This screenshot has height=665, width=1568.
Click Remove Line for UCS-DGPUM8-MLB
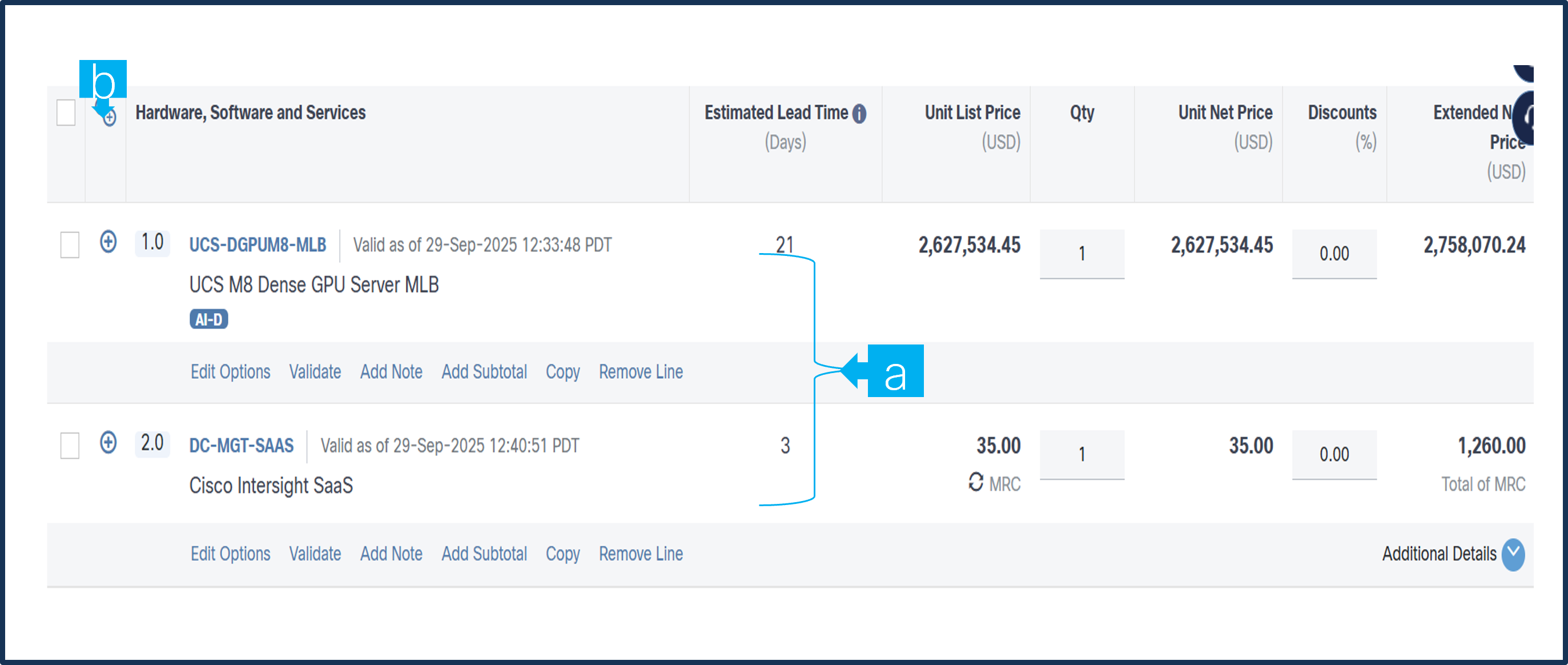coord(640,372)
